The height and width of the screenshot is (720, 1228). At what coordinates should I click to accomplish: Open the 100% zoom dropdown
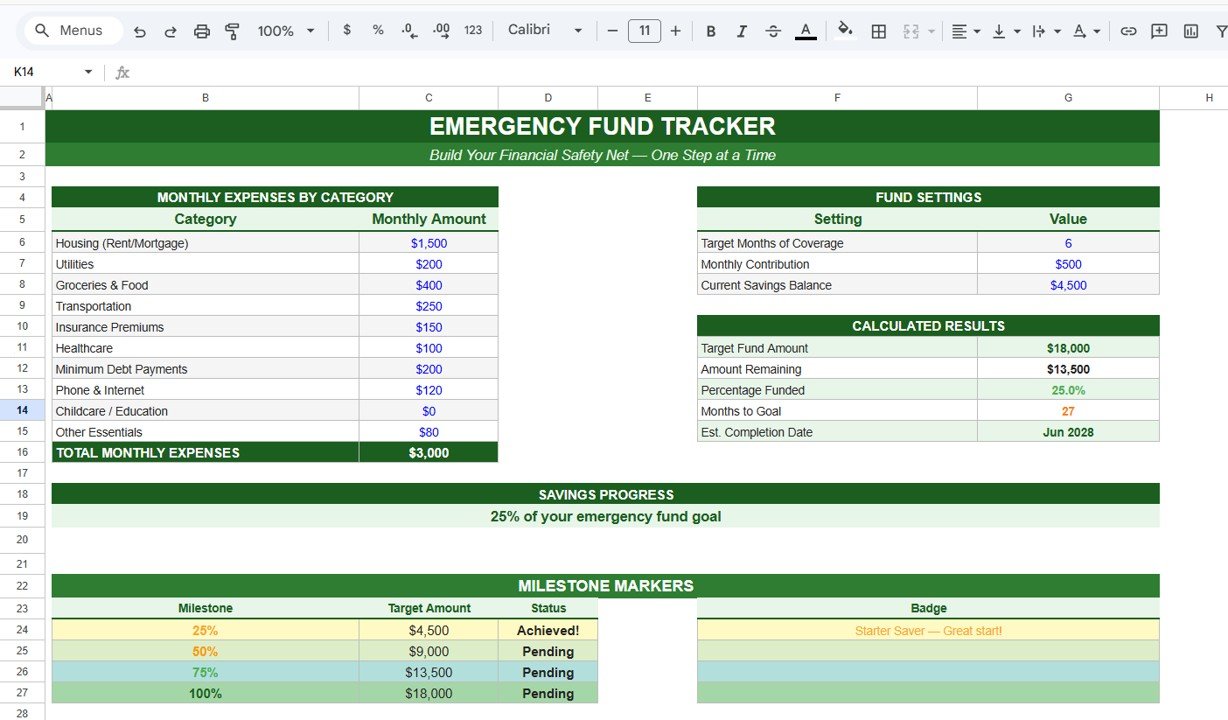pyautogui.click(x=285, y=31)
